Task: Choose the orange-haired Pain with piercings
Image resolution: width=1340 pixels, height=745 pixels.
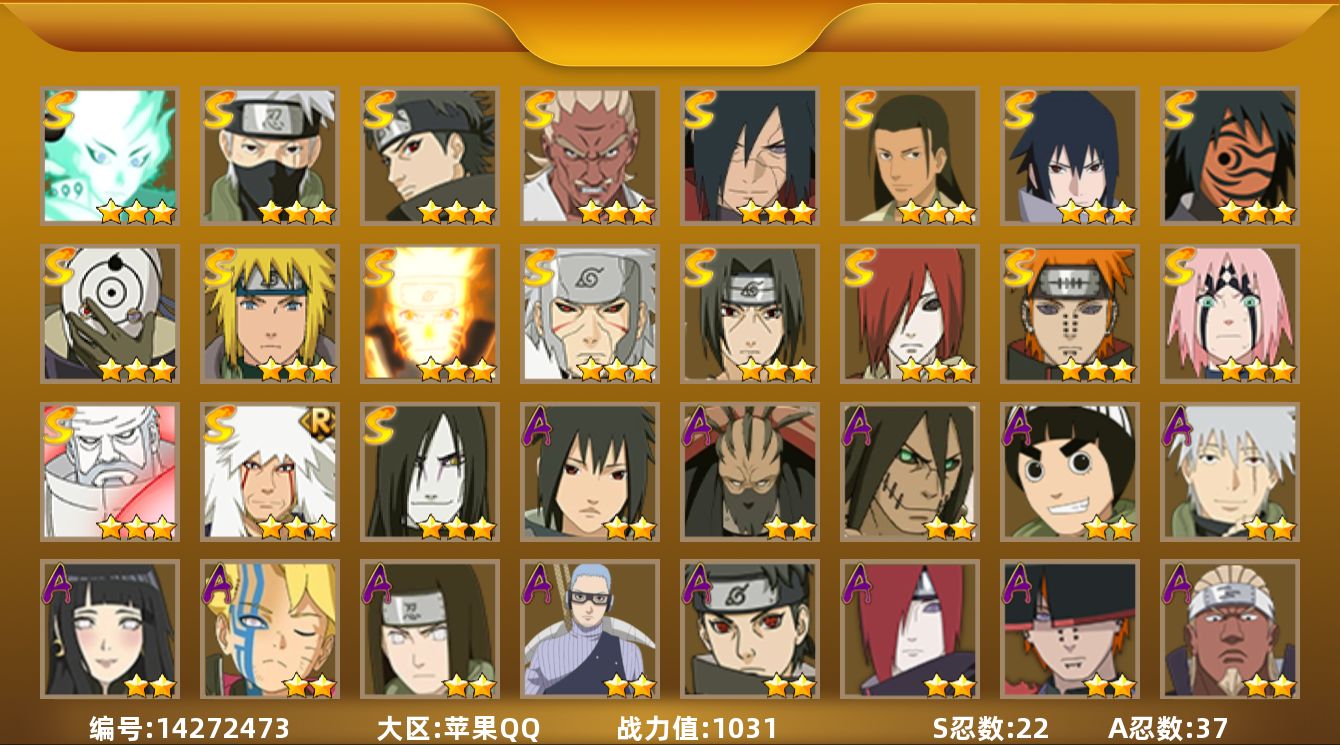Action: [1070, 314]
